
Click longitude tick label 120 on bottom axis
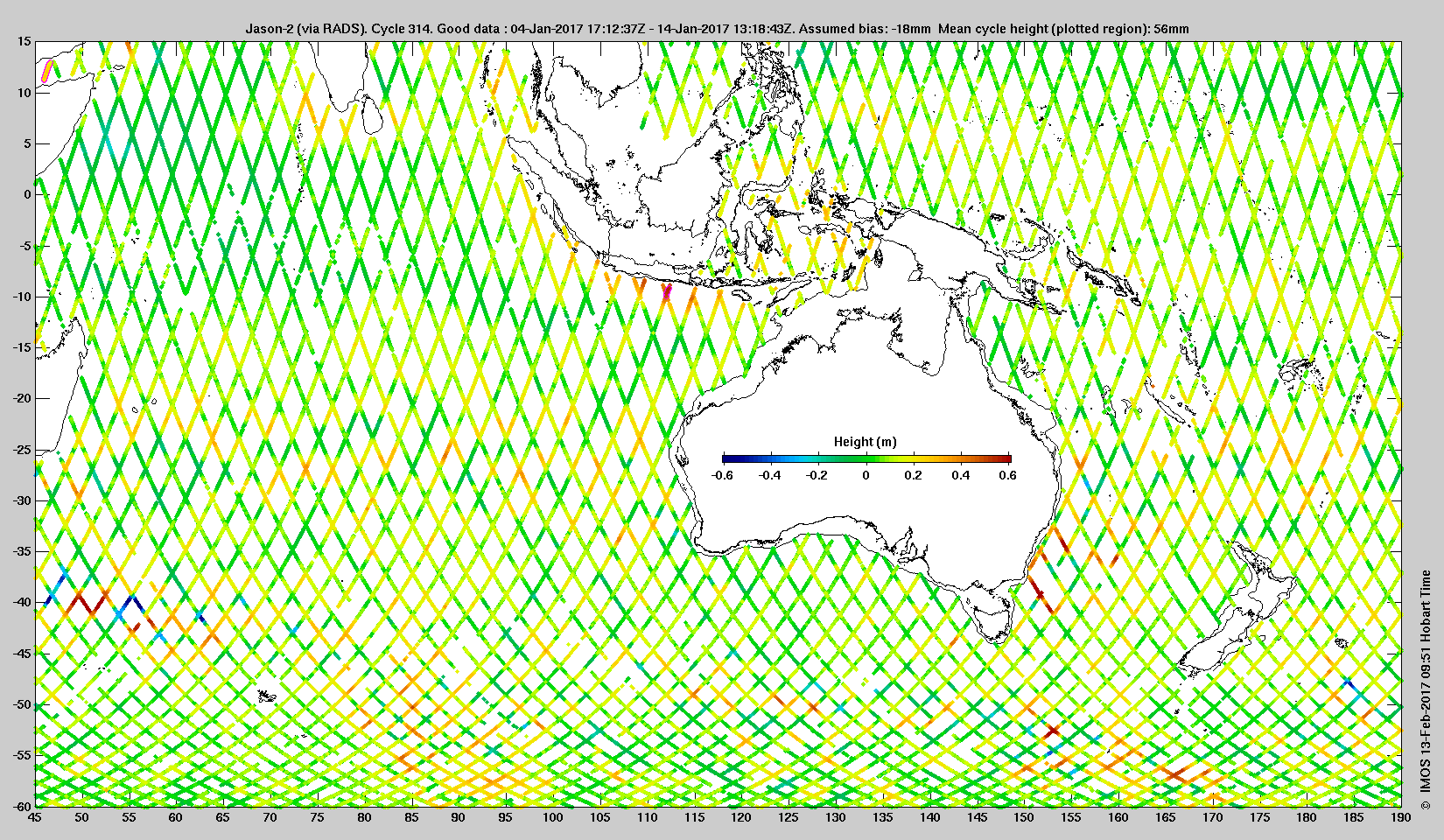(x=741, y=817)
